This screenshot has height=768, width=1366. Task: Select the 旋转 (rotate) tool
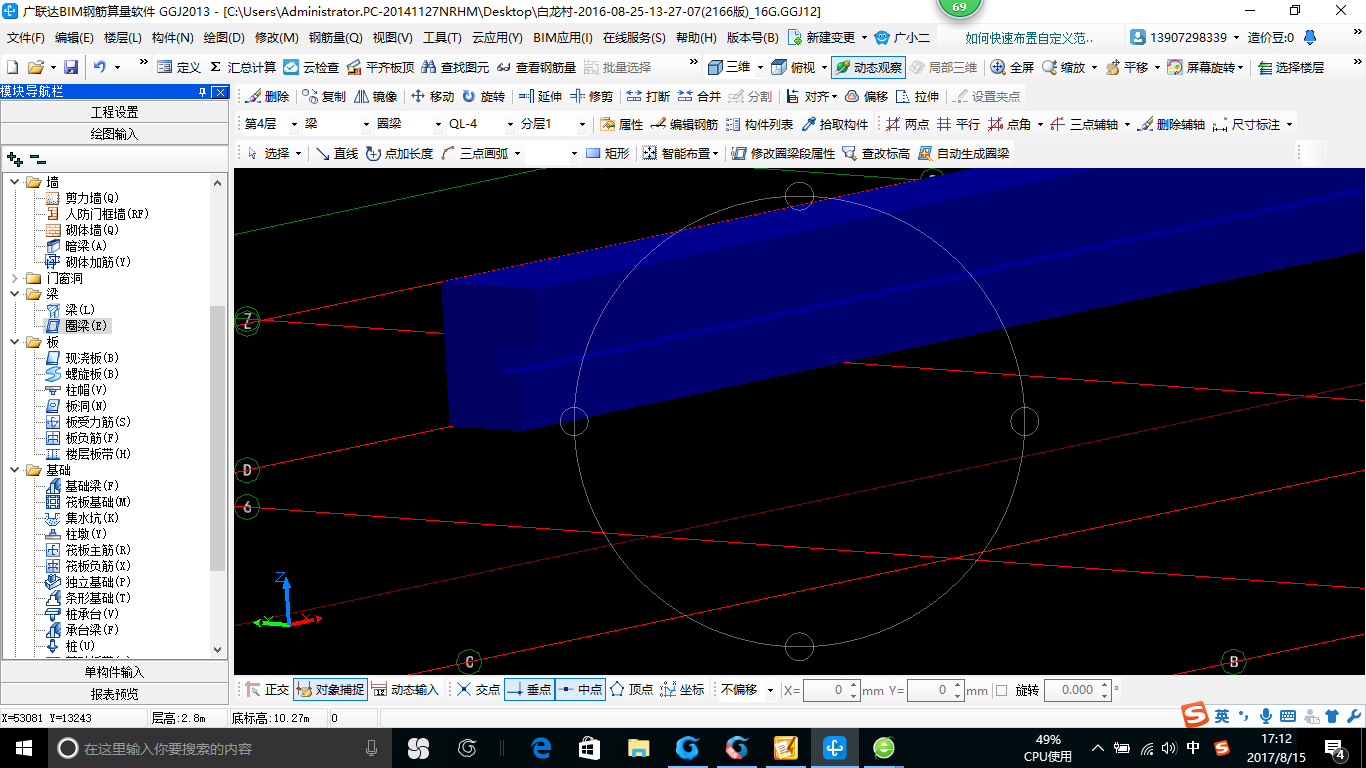(x=484, y=97)
